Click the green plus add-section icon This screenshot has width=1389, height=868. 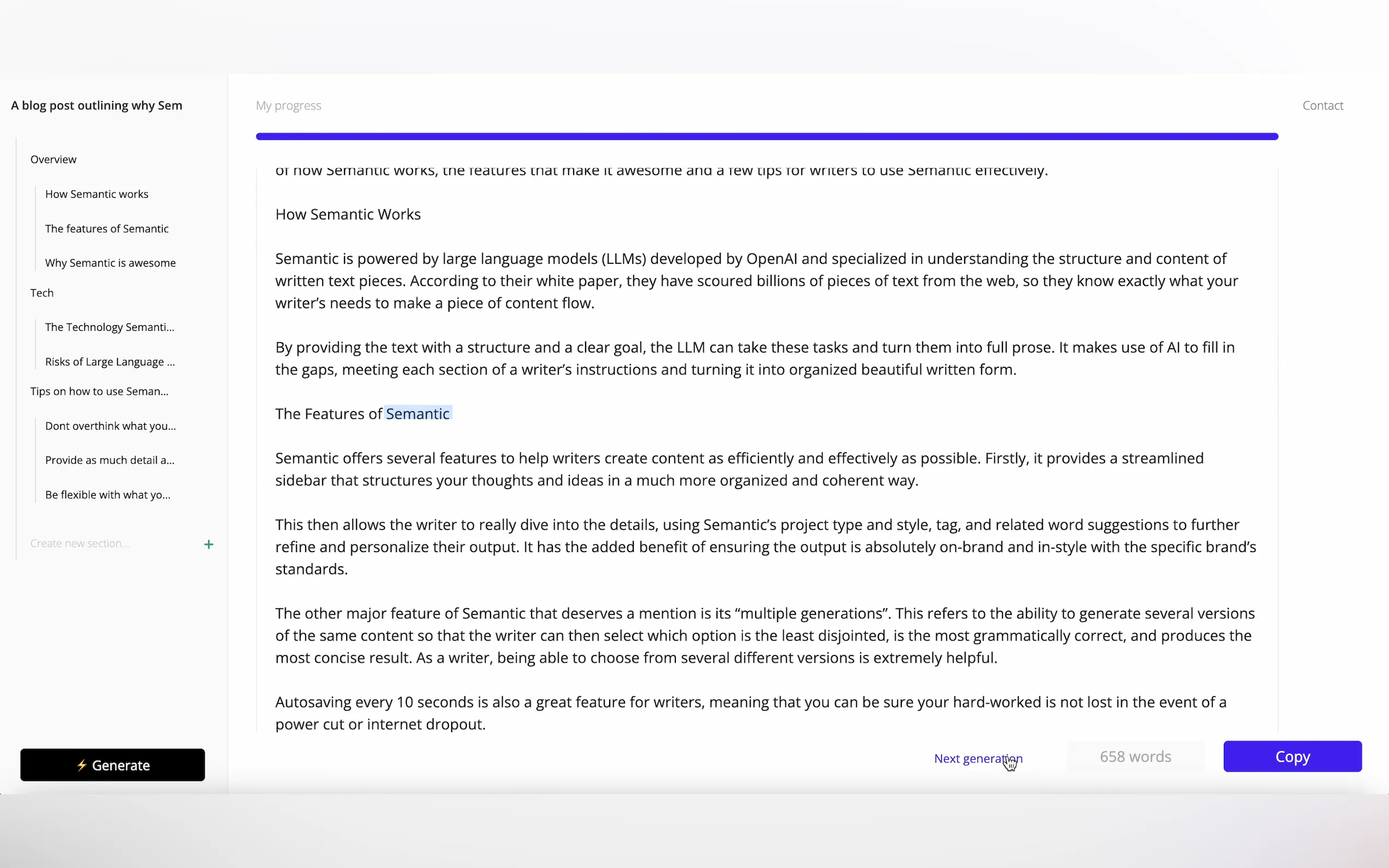[208, 544]
